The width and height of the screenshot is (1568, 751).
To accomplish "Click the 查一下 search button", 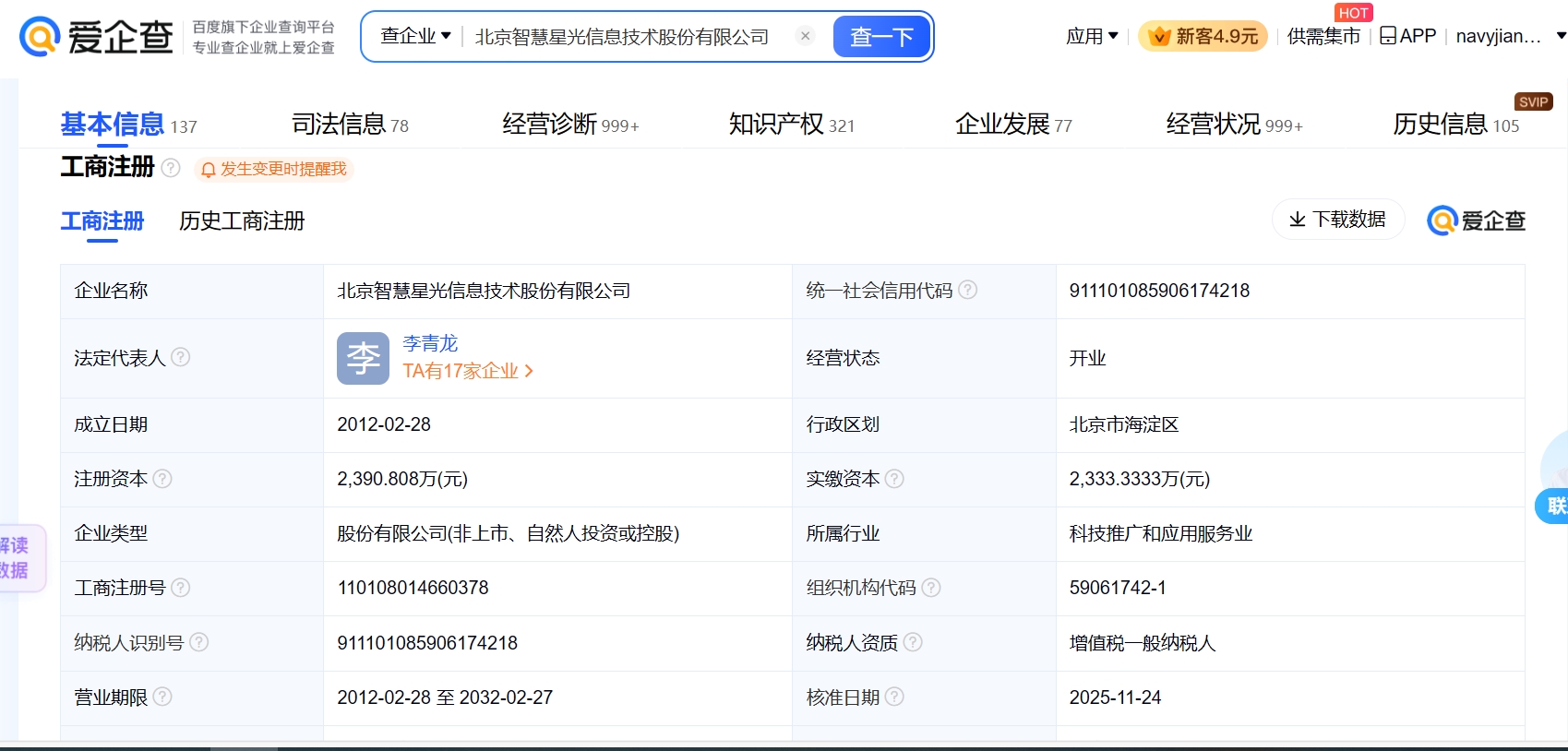I will 881,37.
